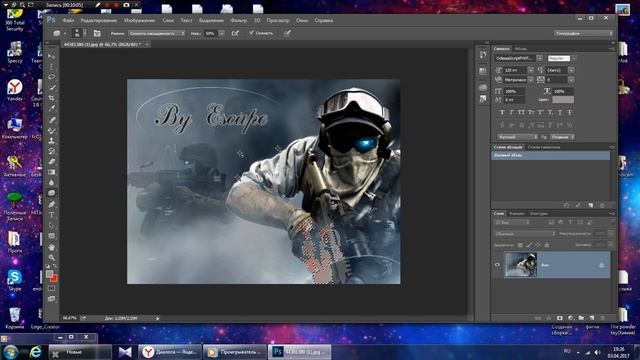Open sponge Mode dropdown
Viewport: 640px width, 360px height.
click(x=157, y=33)
